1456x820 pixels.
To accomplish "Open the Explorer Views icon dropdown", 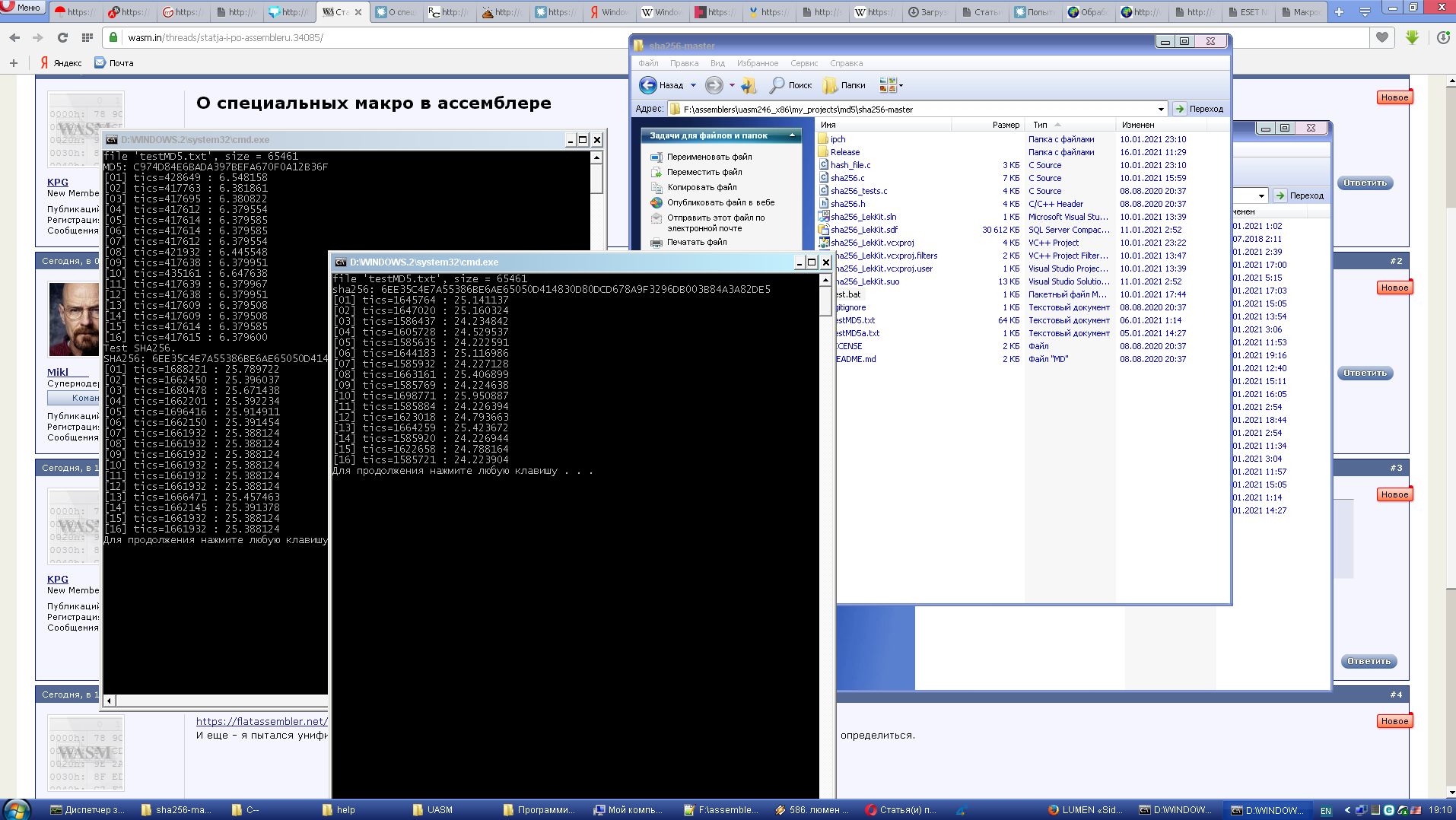I will click(x=891, y=85).
